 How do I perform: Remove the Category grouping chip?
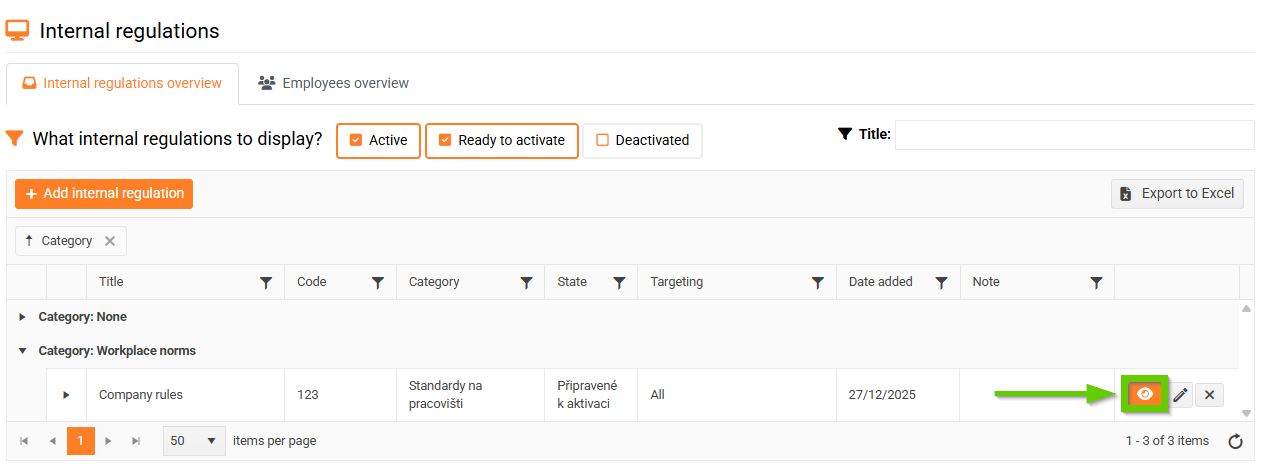coord(110,241)
